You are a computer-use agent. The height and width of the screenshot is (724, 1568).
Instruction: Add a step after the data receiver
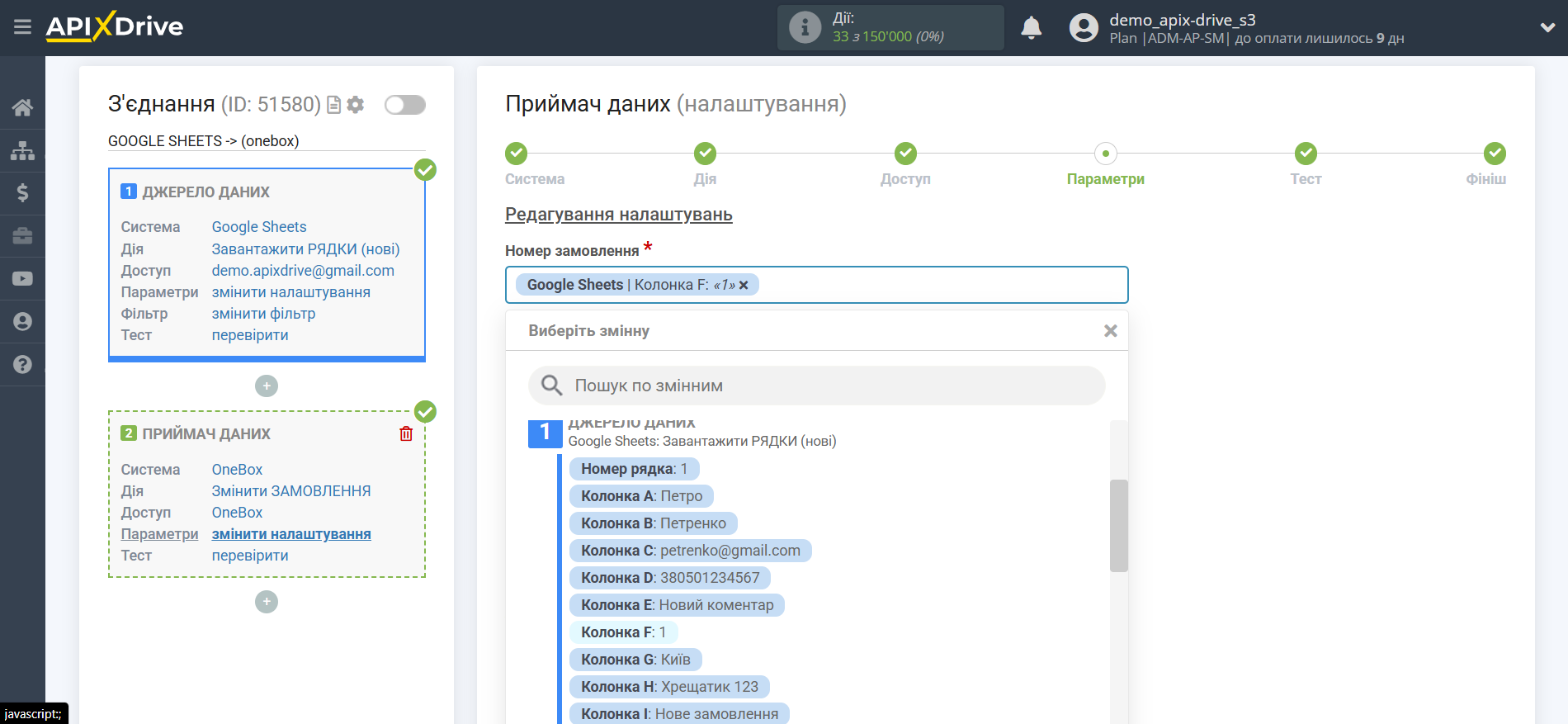pyautogui.click(x=267, y=602)
